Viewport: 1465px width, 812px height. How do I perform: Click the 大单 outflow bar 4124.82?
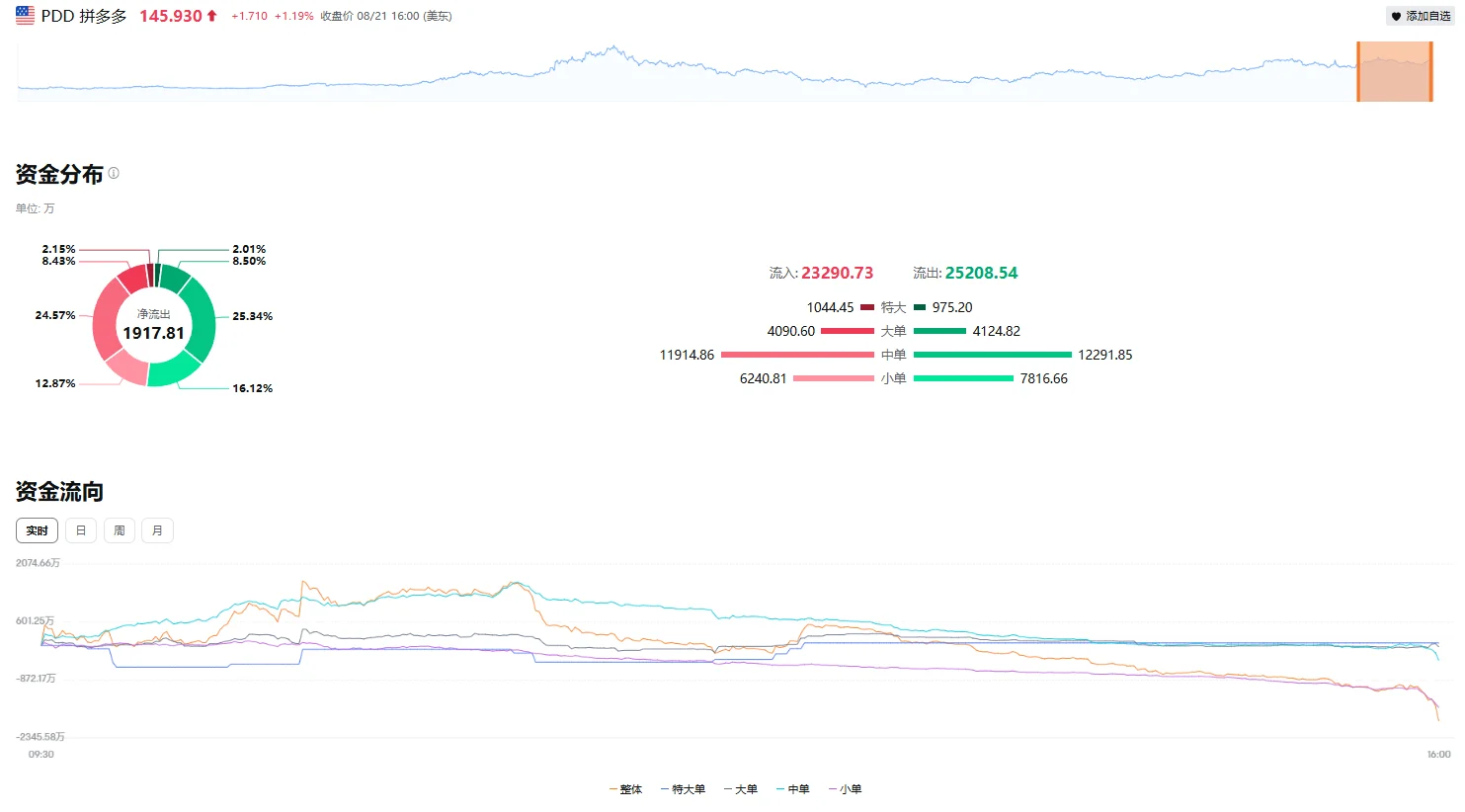coord(939,331)
